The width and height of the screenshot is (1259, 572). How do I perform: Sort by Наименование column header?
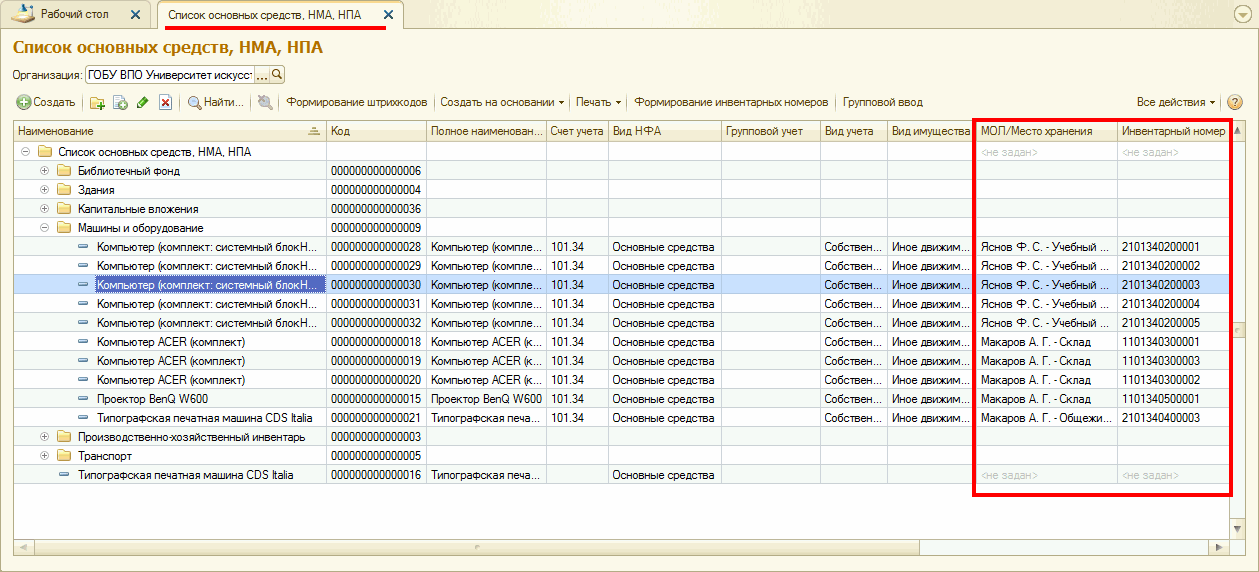pos(170,132)
